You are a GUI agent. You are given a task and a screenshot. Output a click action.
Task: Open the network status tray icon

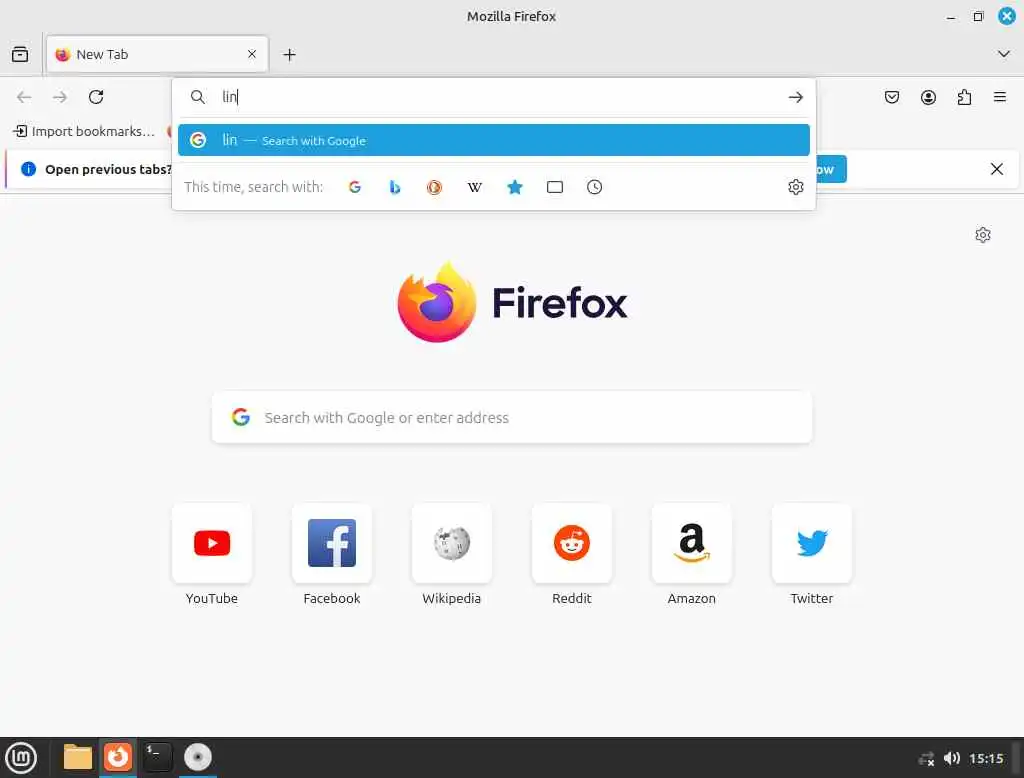tap(926, 758)
